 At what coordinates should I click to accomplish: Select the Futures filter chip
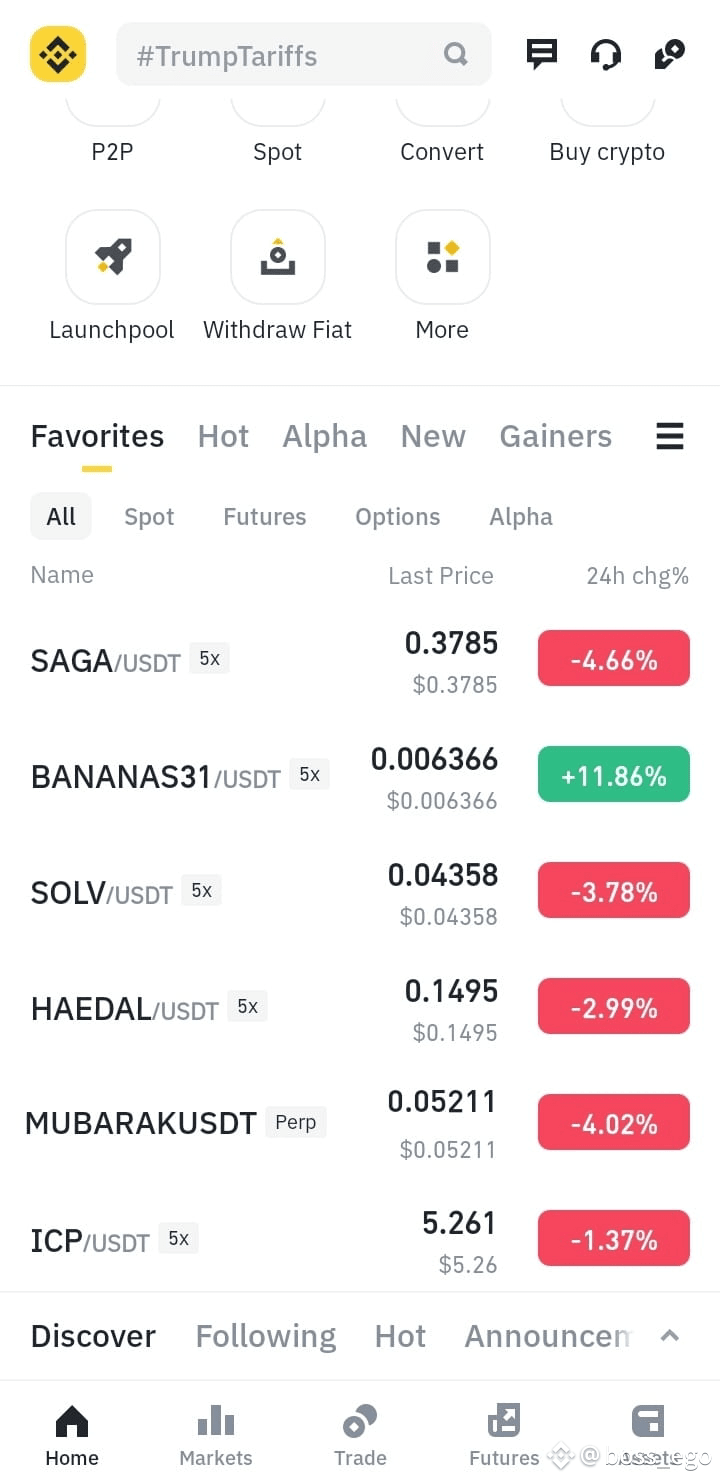265,517
